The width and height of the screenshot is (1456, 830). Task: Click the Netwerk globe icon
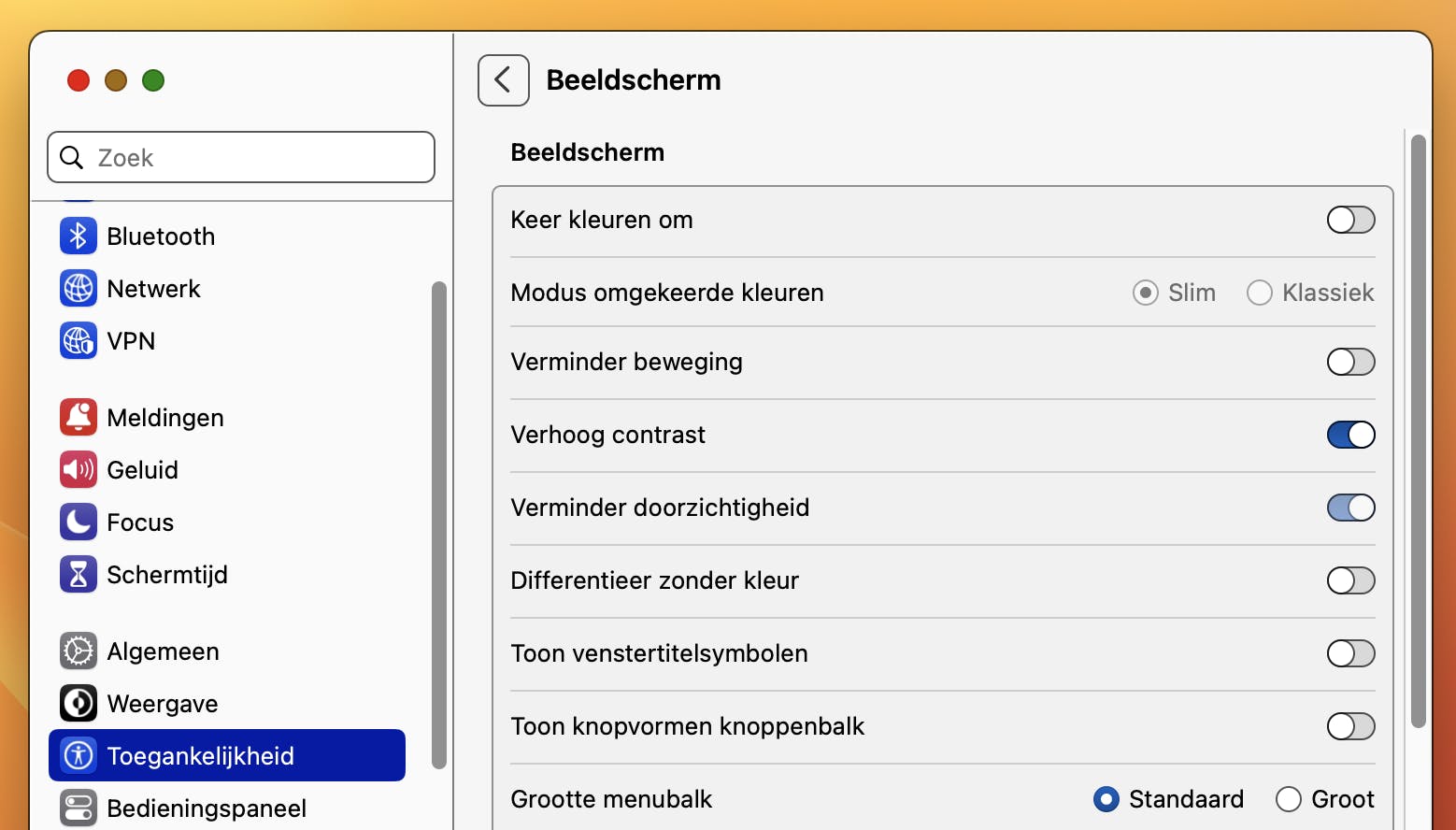tap(79, 289)
